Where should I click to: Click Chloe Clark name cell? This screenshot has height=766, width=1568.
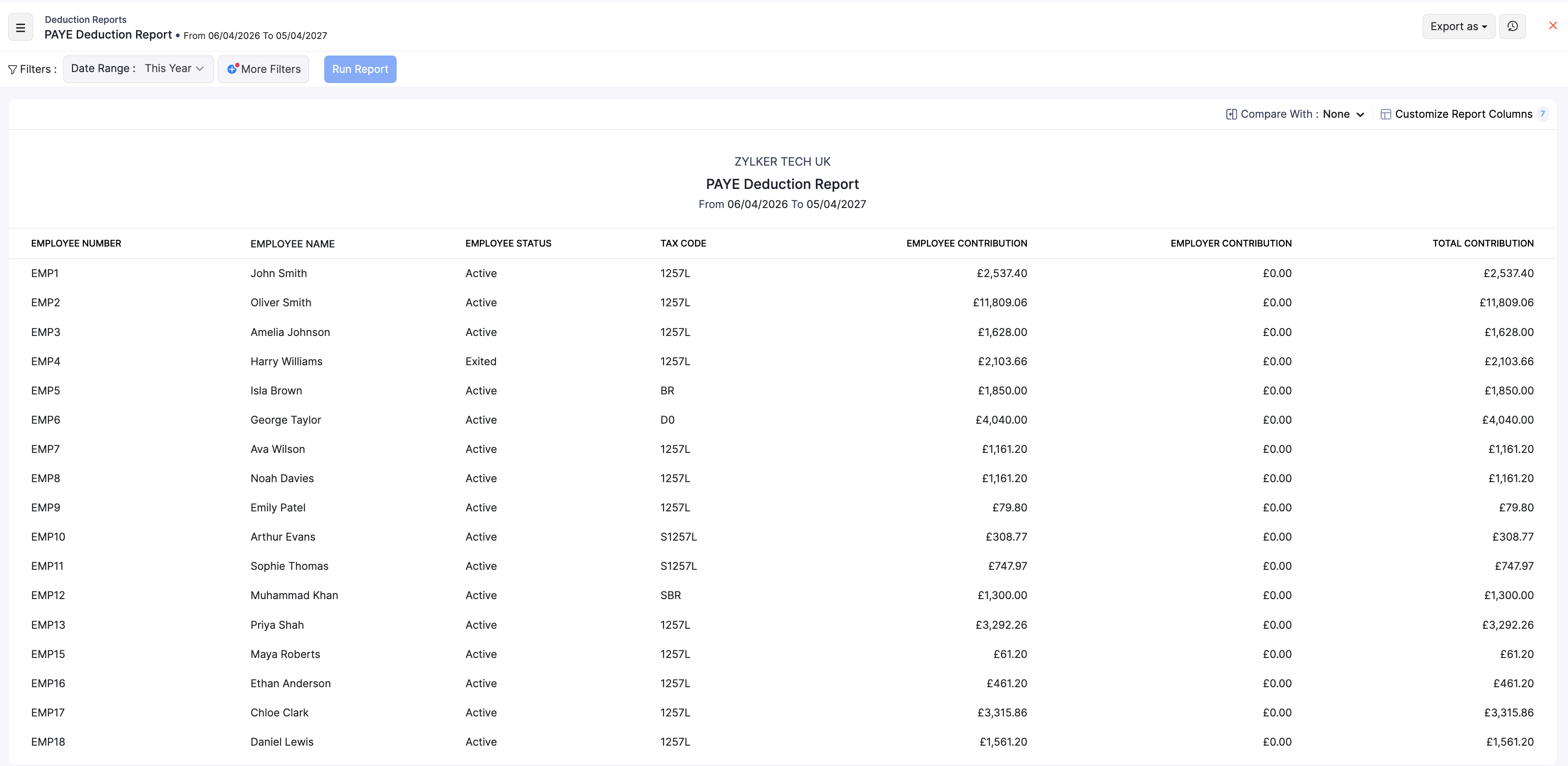click(279, 713)
